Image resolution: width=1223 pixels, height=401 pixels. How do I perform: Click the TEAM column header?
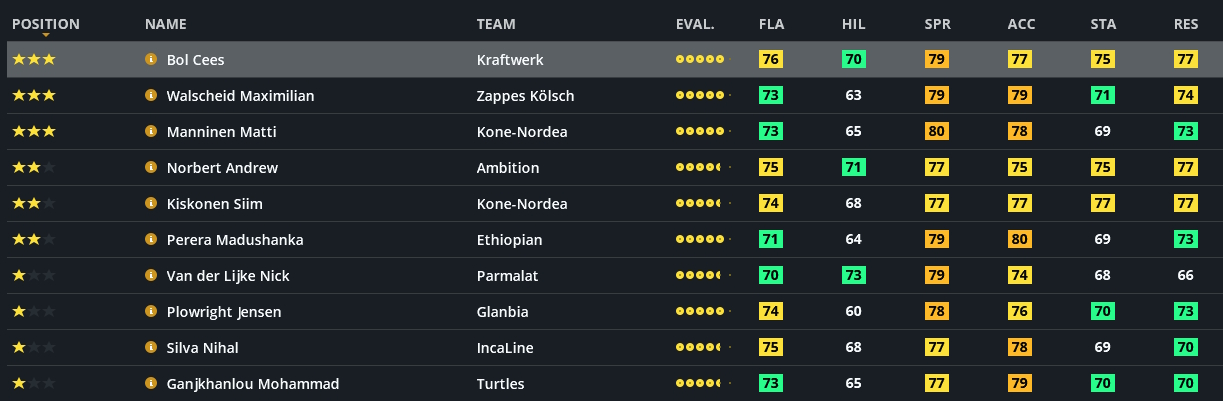coord(496,24)
